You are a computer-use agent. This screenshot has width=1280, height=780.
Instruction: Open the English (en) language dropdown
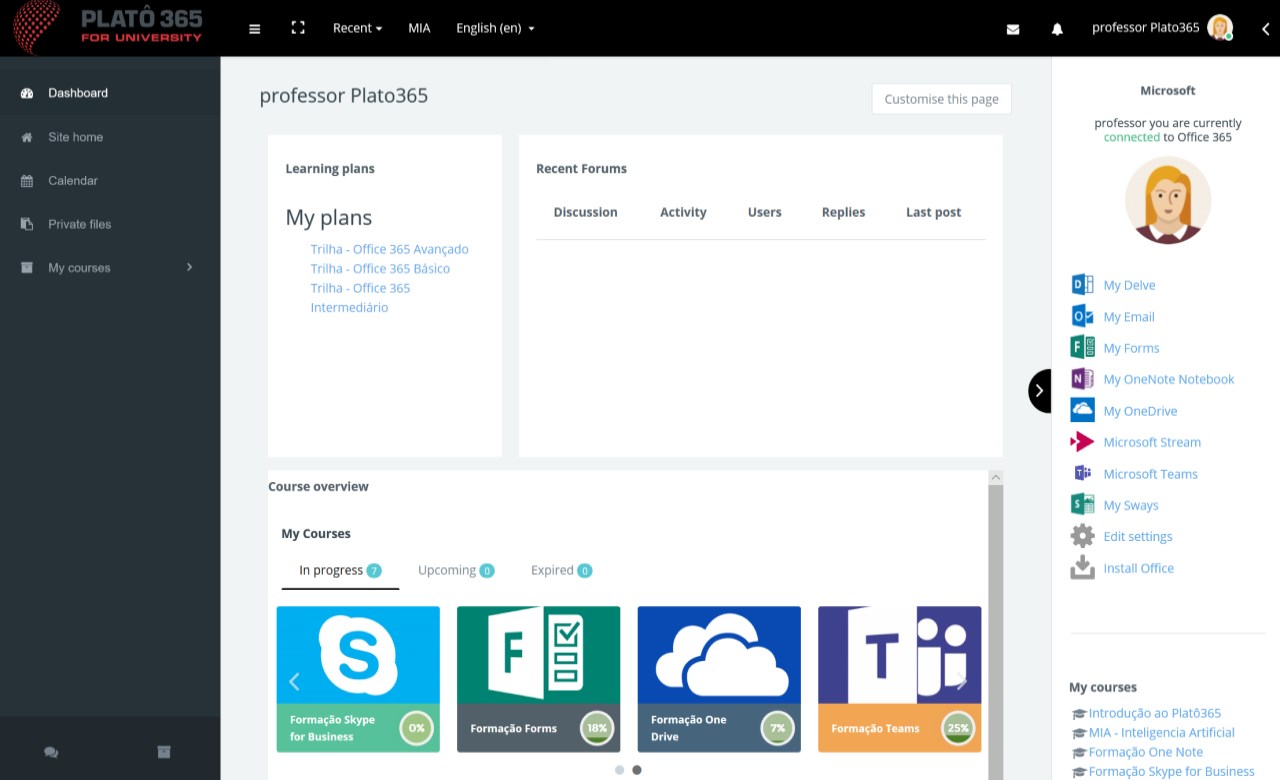(495, 28)
